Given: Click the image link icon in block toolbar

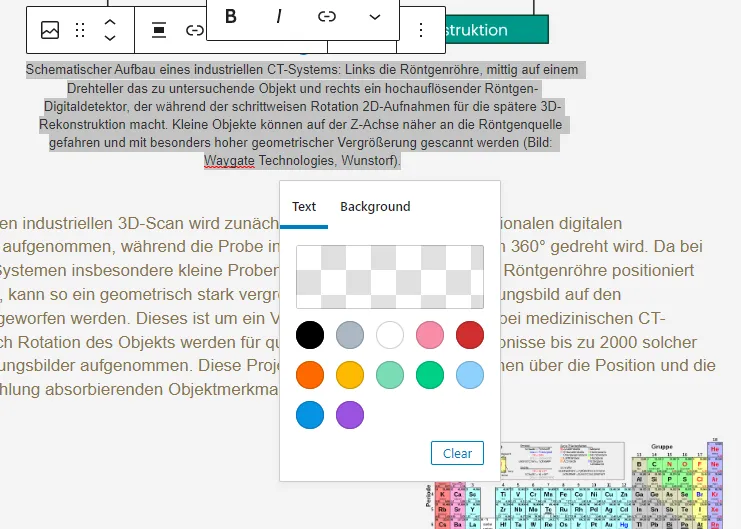Looking at the screenshot, I should coord(194,30).
